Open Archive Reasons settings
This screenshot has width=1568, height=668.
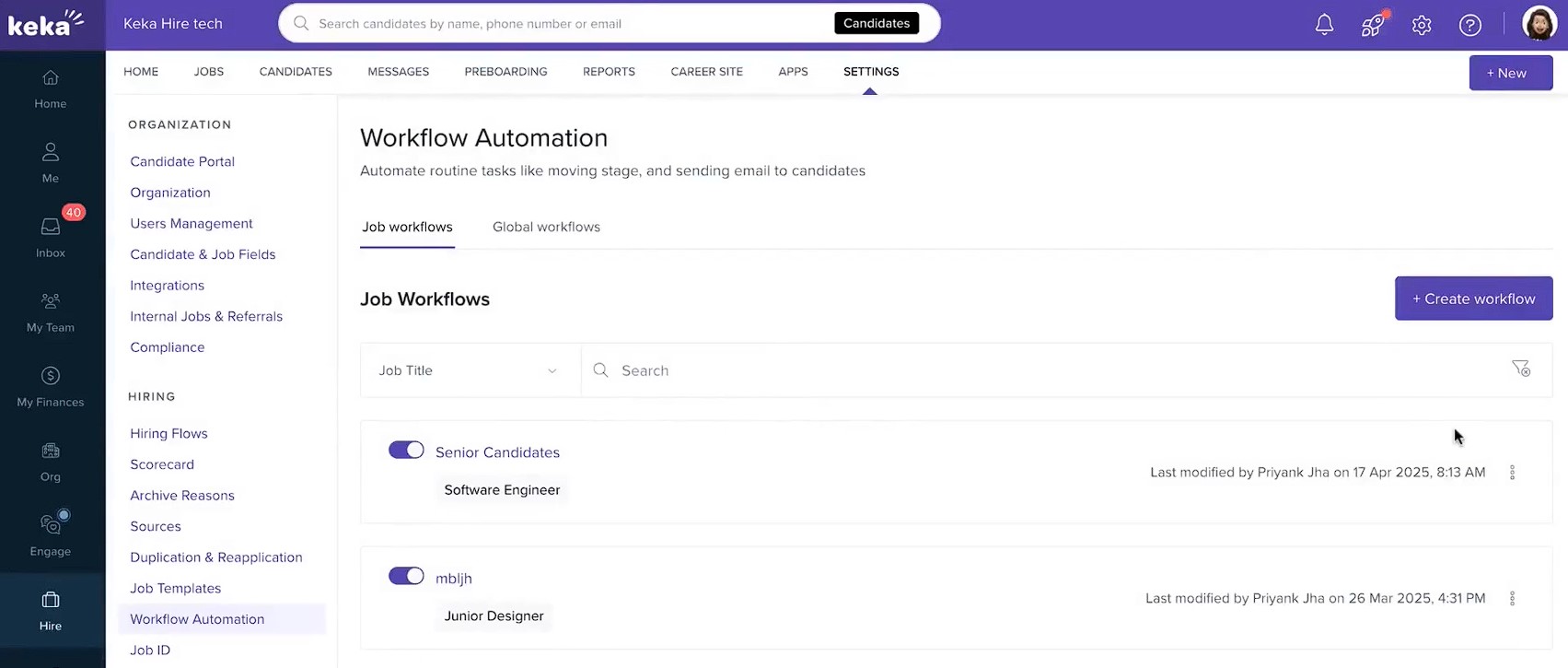182,496
